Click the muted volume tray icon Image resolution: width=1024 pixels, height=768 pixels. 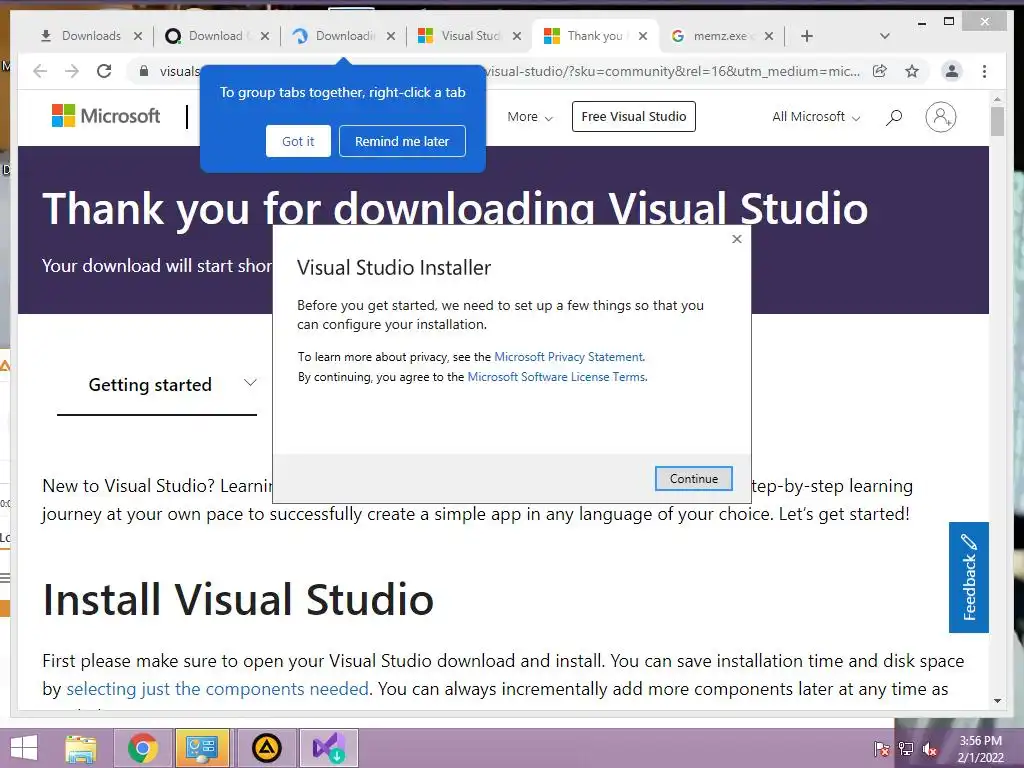tap(930, 749)
